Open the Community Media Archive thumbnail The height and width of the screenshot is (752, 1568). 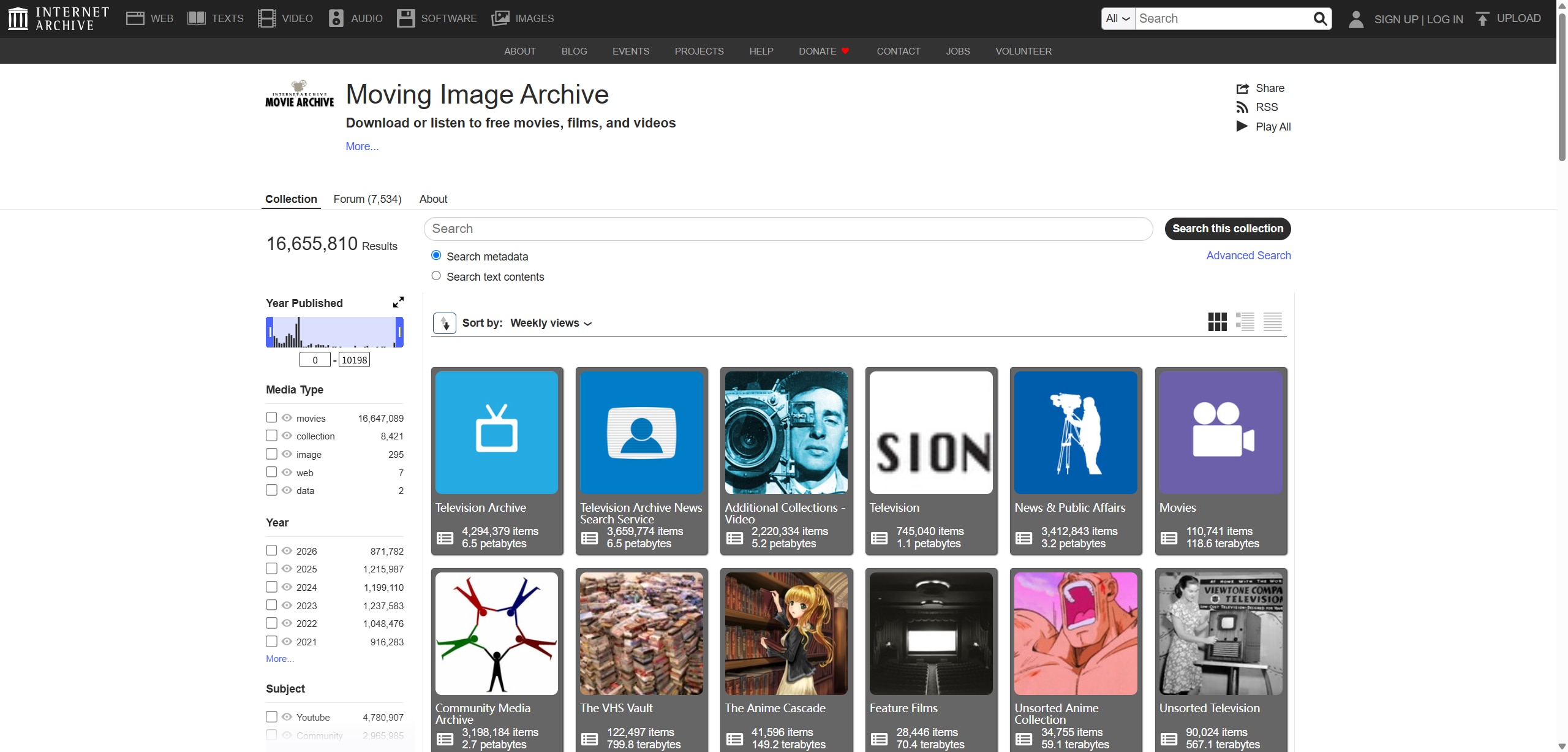pyautogui.click(x=497, y=634)
